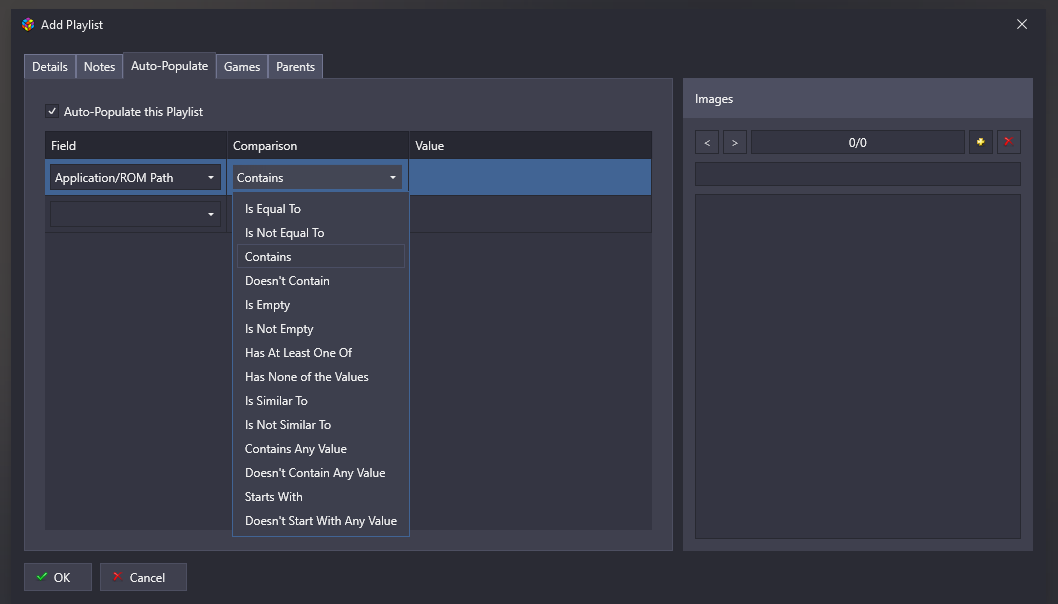The width and height of the screenshot is (1058, 604).
Task: Select 'Doesn't Contain' from the list
Action: coord(287,281)
